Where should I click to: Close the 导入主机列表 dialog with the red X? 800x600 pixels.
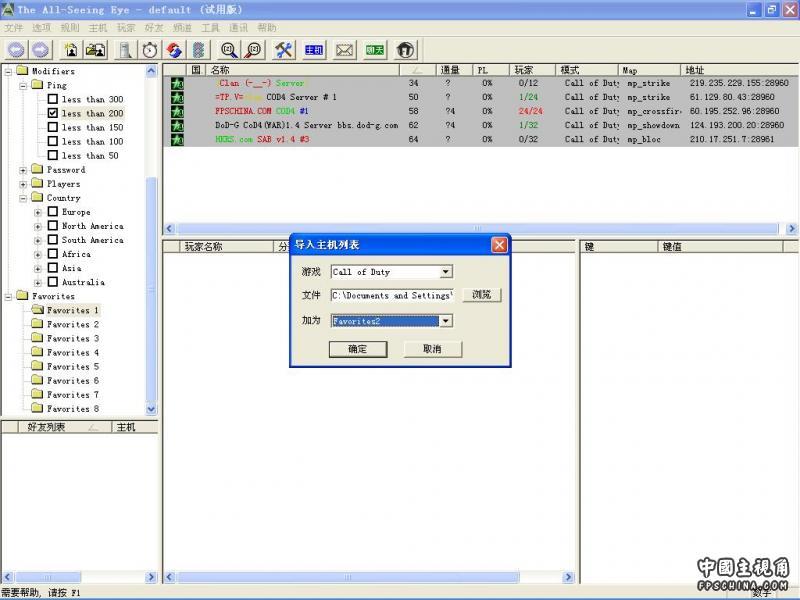pyautogui.click(x=499, y=245)
